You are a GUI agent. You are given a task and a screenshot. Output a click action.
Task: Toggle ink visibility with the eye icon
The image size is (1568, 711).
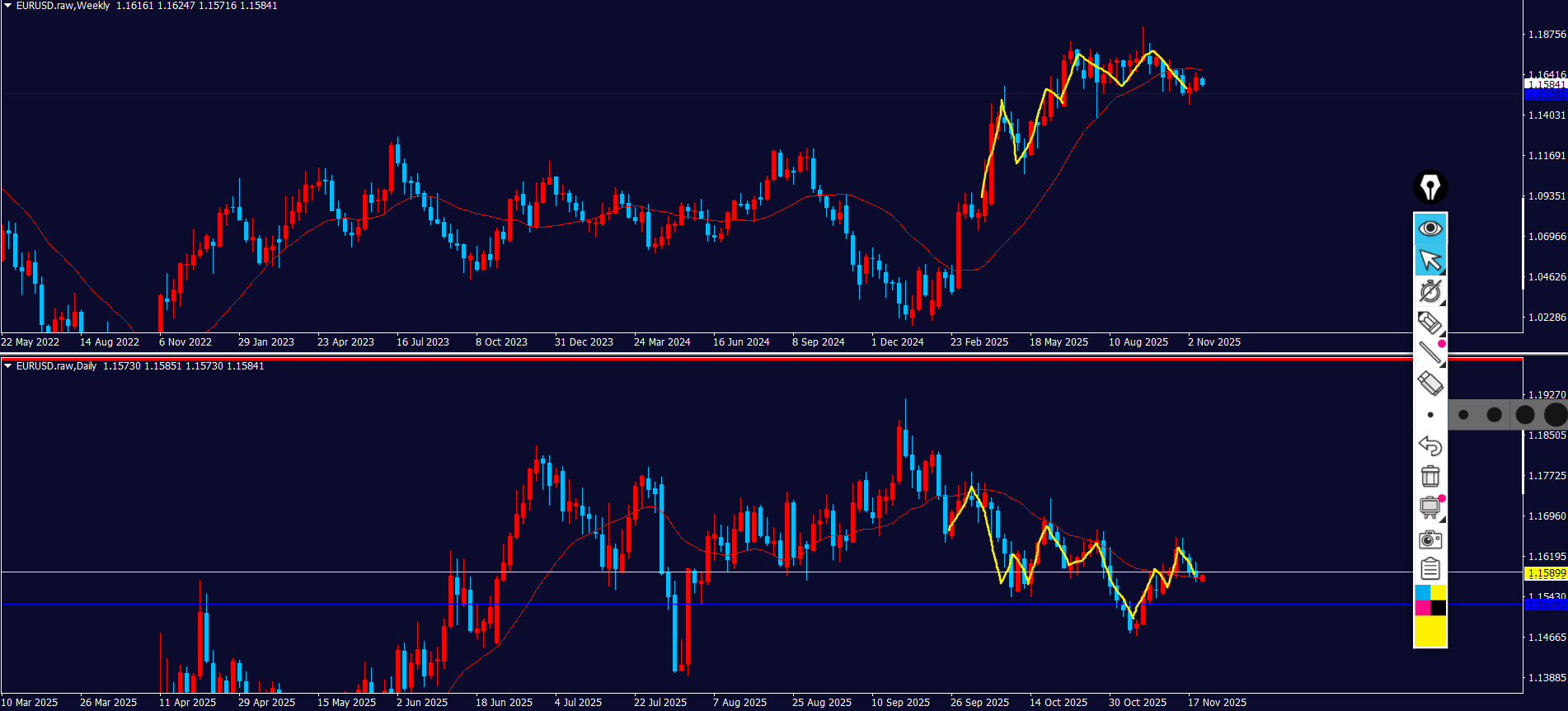pos(1430,228)
